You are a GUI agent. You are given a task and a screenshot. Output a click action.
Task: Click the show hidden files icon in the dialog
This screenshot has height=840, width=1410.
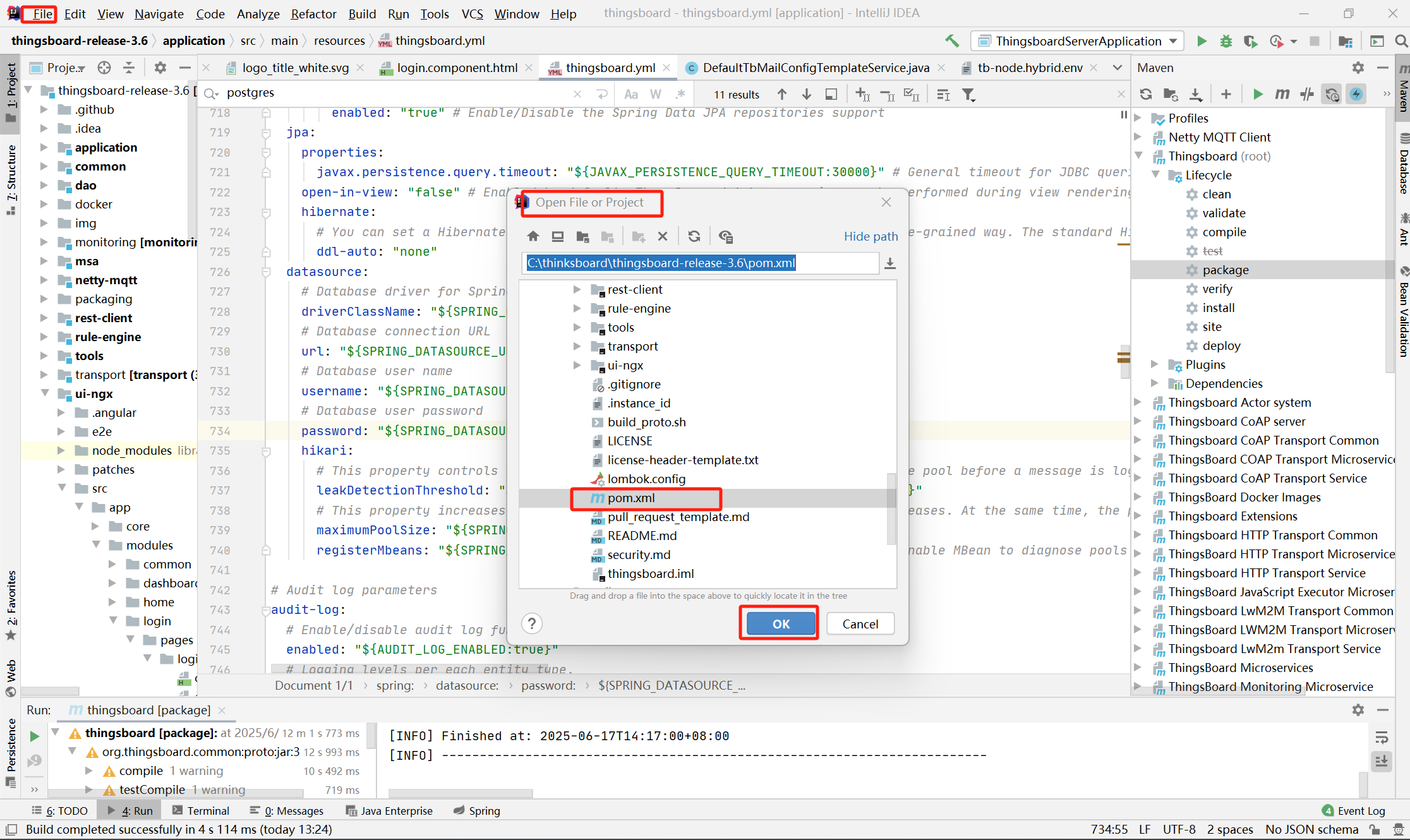726,236
